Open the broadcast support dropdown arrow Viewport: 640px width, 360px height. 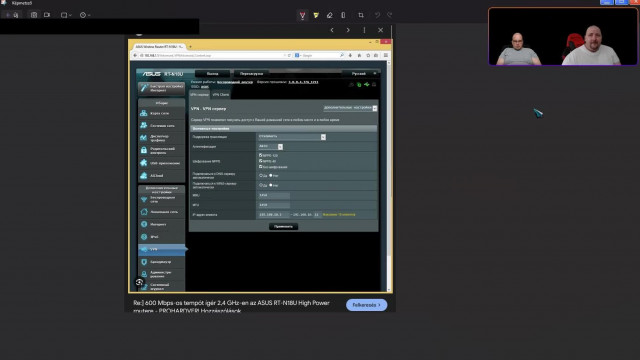(x=323, y=137)
